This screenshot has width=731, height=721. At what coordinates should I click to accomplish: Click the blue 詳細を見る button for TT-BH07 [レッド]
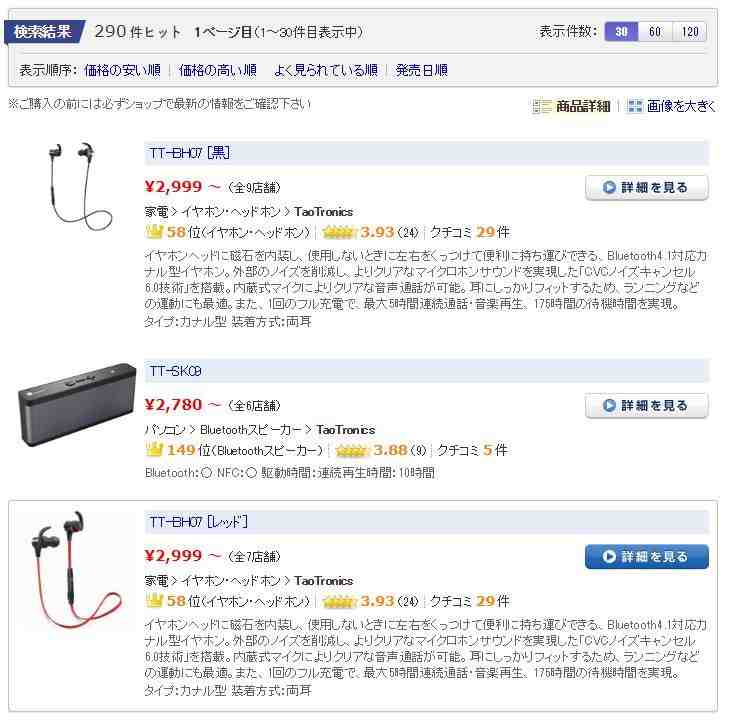tap(647, 556)
